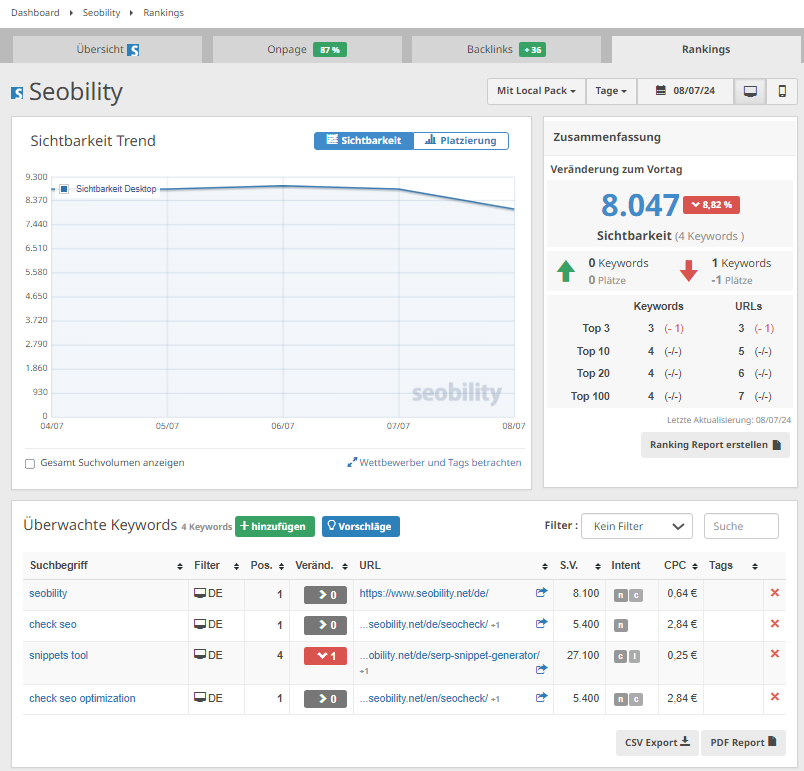
Task: Click intent badges in snippets tool row
Action: click(x=627, y=656)
